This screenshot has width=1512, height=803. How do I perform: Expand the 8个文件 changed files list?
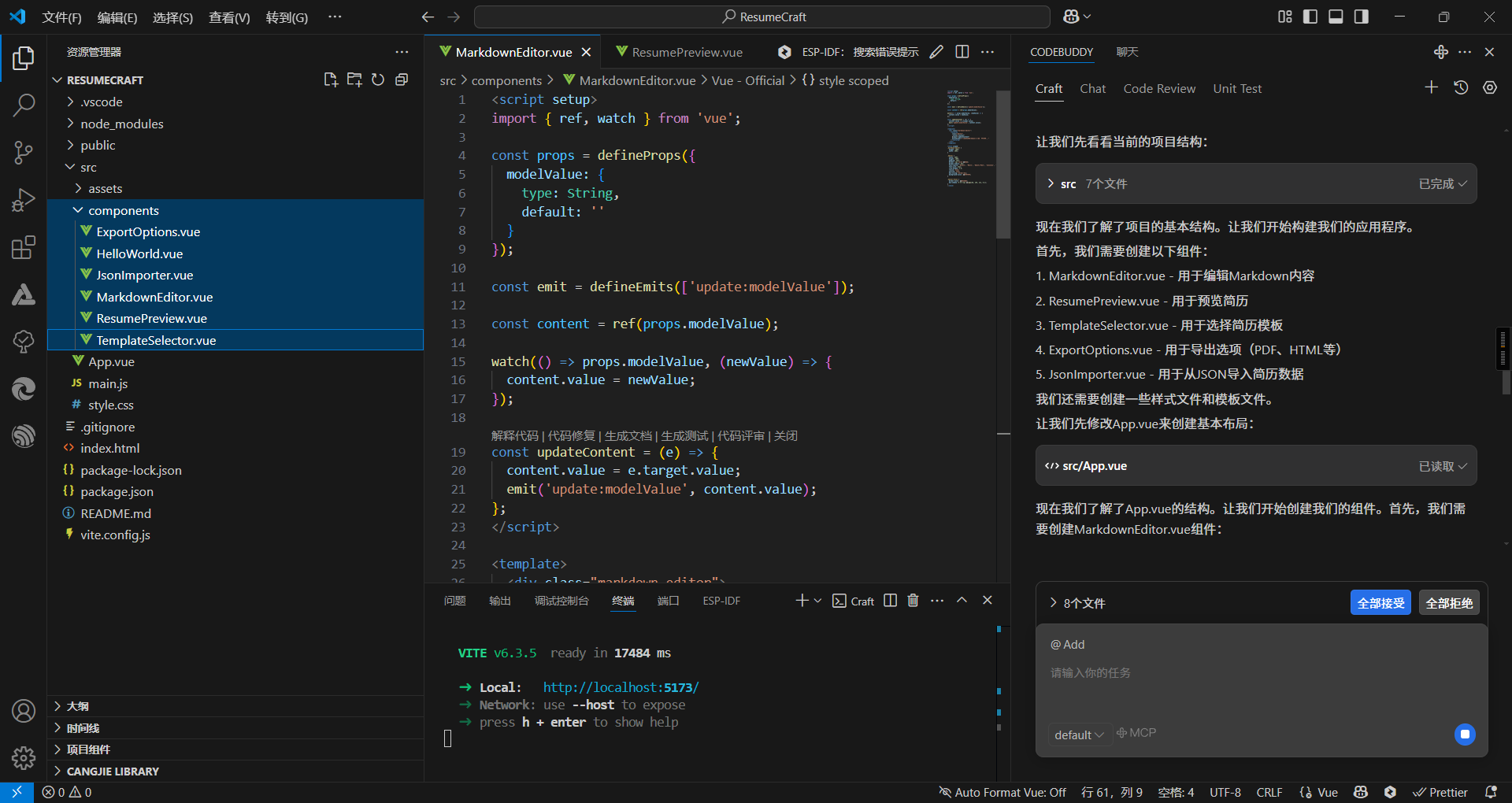(1077, 603)
